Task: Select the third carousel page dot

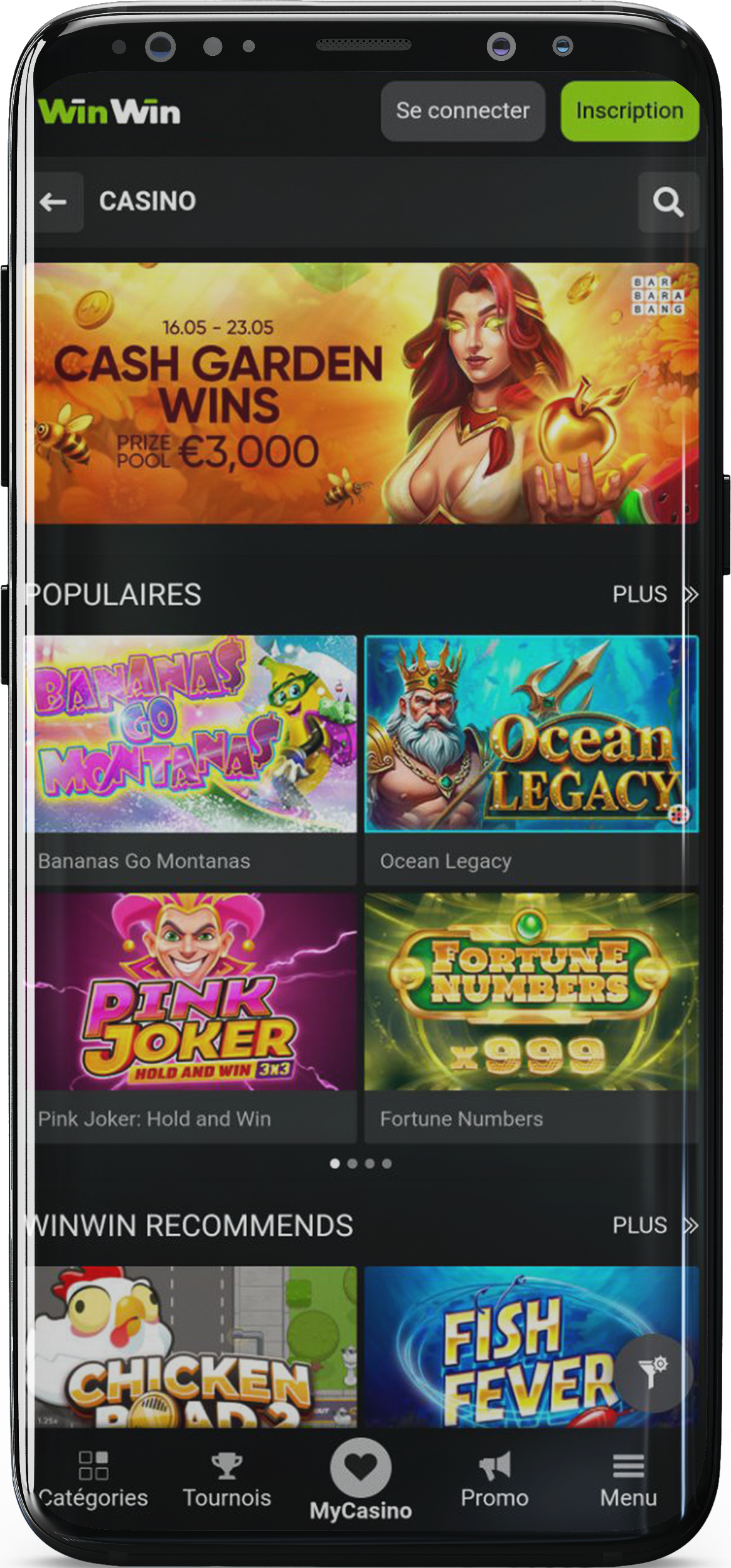Action: [x=370, y=1164]
